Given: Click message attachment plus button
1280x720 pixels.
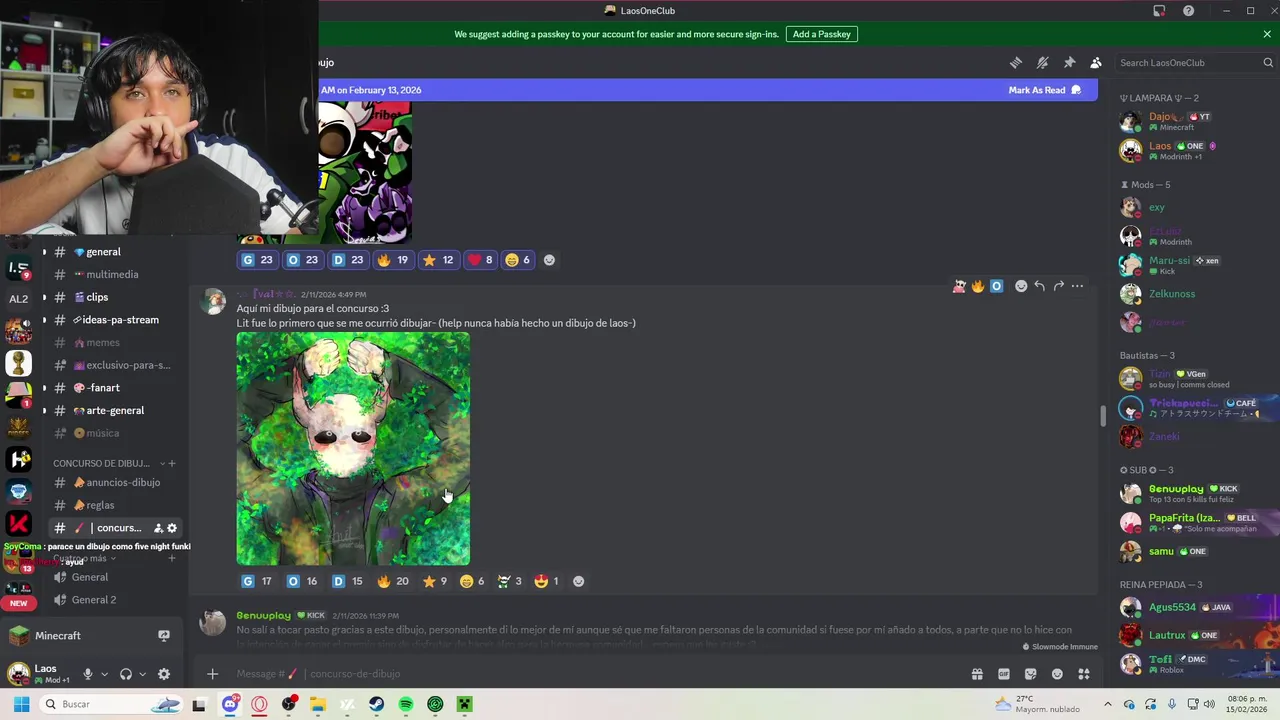Looking at the screenshot, I should pyautogui.click(x=212, y=674).
